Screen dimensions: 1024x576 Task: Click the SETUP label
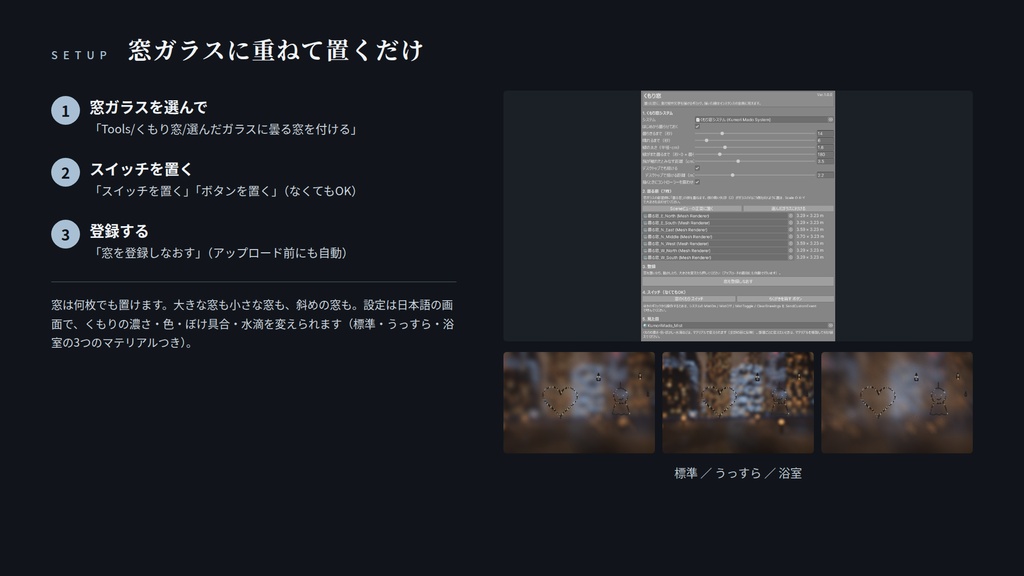tap(80, 55)
